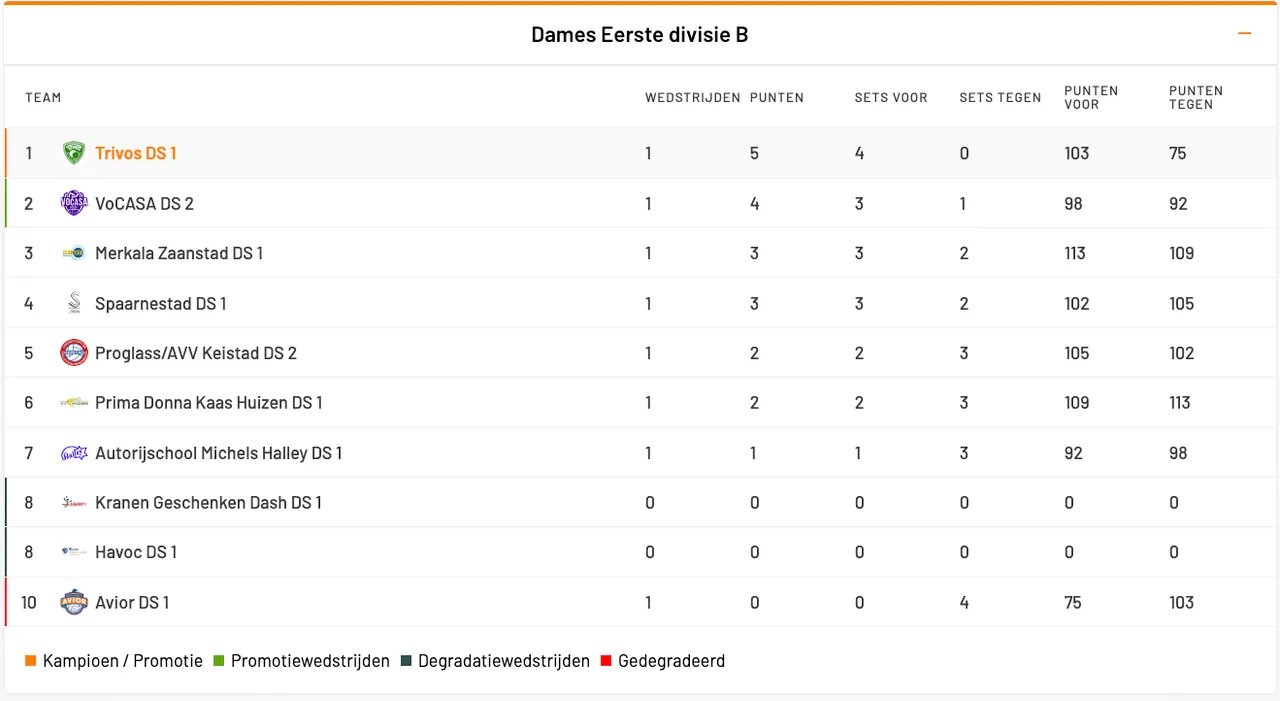1280x701 pixels.
Task: Click the Avior DS 1 team logo
Action: click(74, 602)
